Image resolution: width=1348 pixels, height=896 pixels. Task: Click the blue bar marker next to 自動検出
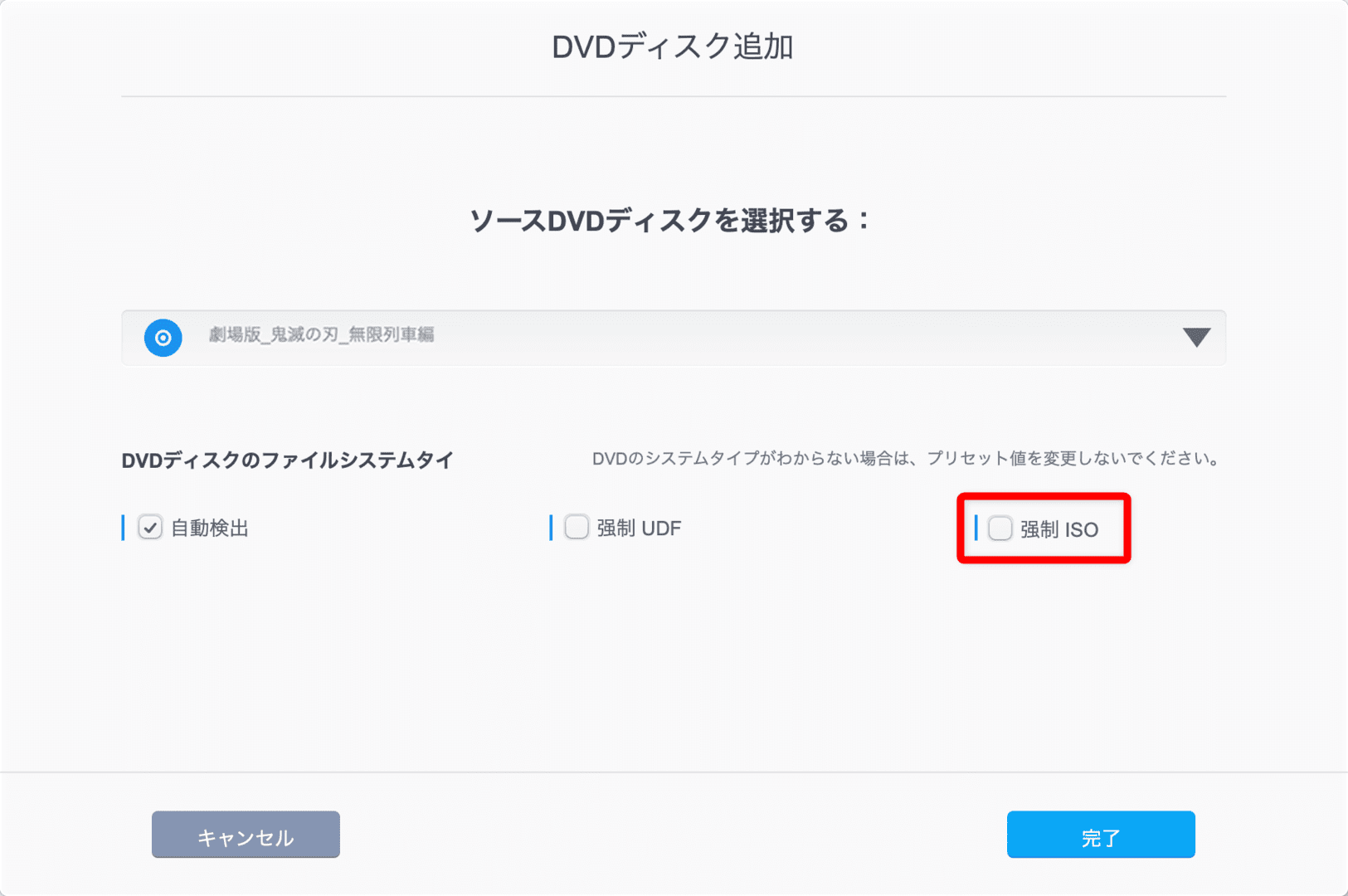click(124, 527)
